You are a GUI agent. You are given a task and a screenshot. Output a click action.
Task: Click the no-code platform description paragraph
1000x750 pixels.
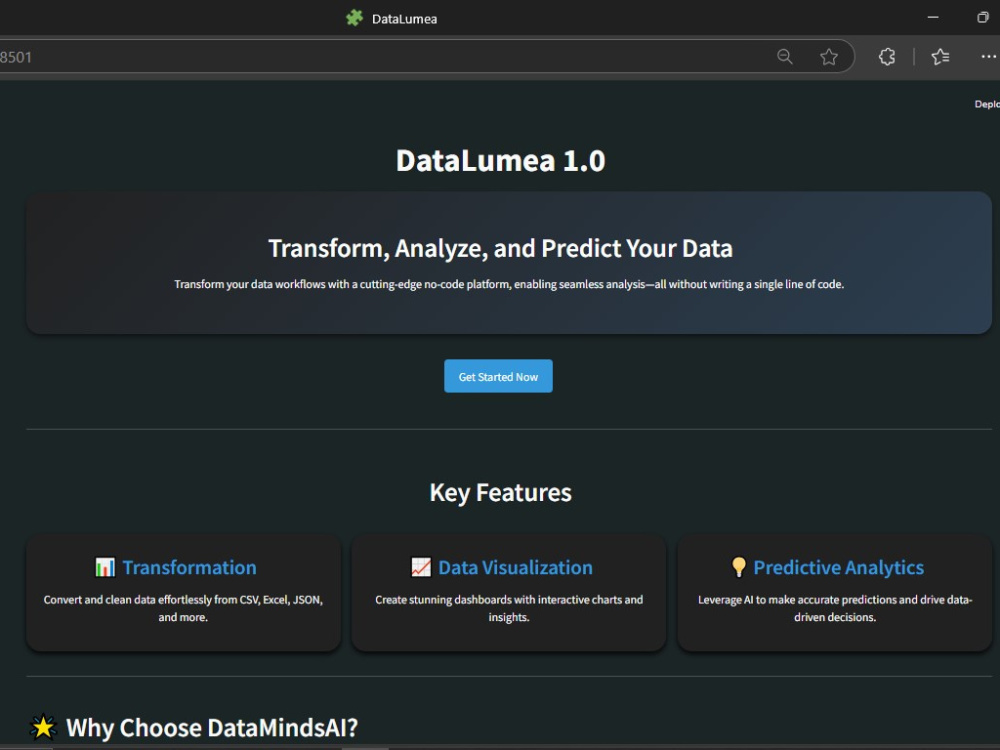(509, 284)
